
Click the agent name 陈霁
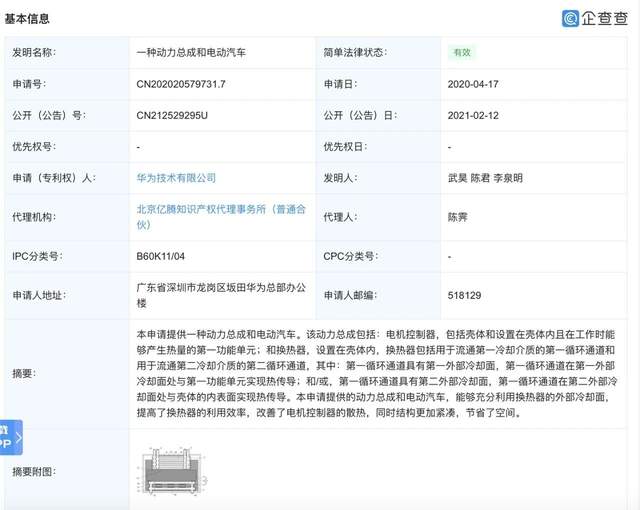(458, 217)
